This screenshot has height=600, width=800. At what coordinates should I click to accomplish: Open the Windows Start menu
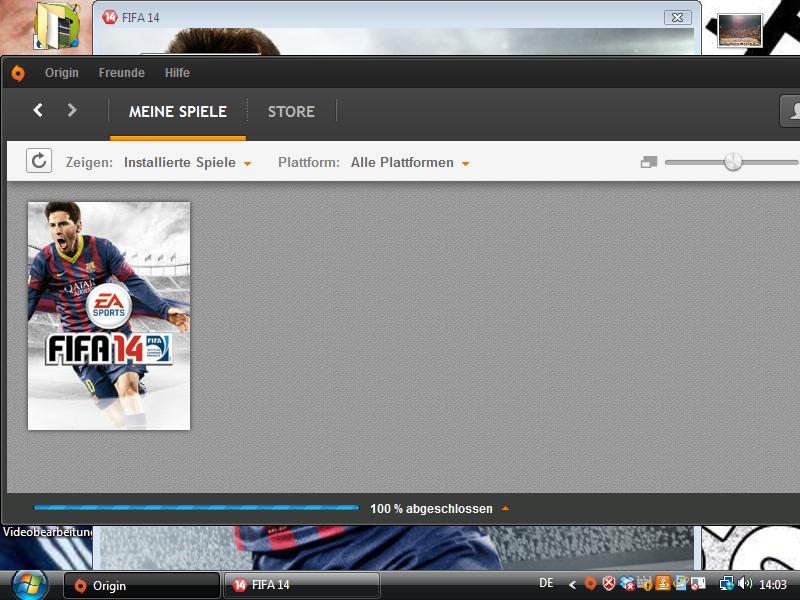pyautogui.click(x=30, y=585)
